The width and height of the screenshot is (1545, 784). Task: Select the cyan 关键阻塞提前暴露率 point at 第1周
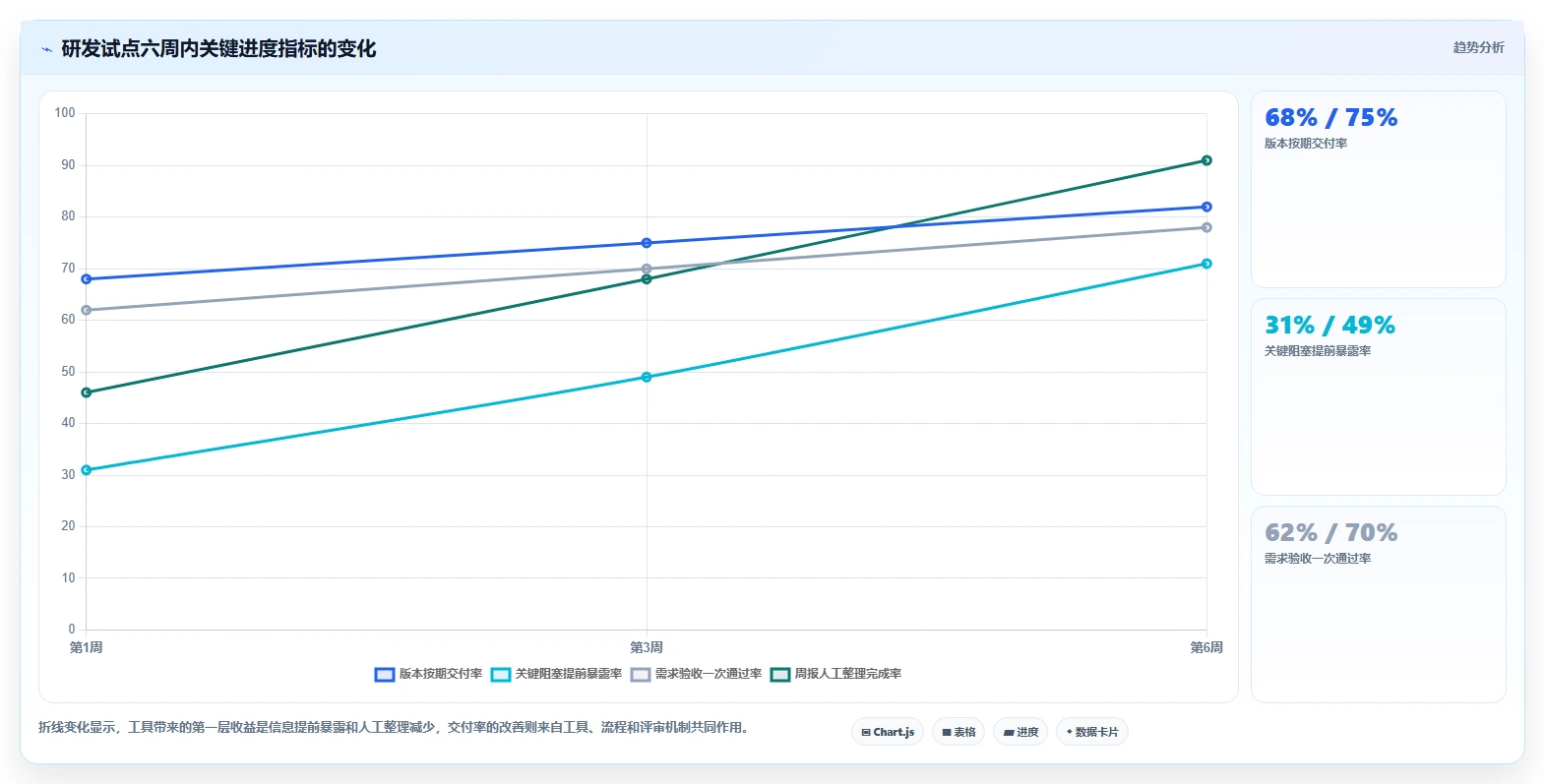(87, 470)
